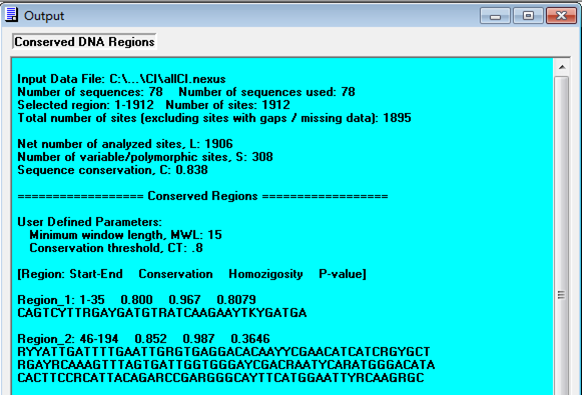Click the scrollbar up arrow
Image resolution: width=582 pixels, height=395 pixels.
click(562, 67)
